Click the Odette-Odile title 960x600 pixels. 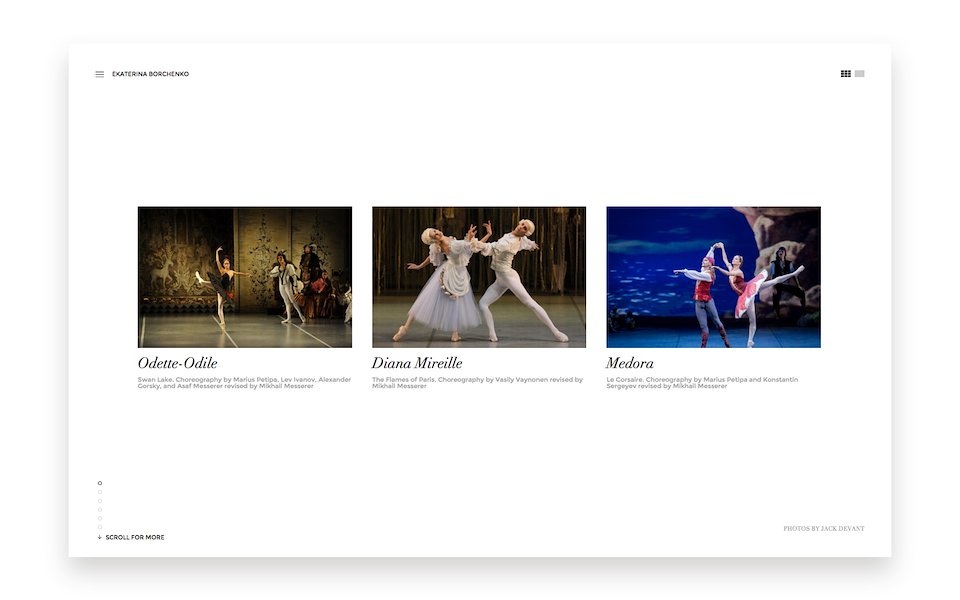point(178,363)
